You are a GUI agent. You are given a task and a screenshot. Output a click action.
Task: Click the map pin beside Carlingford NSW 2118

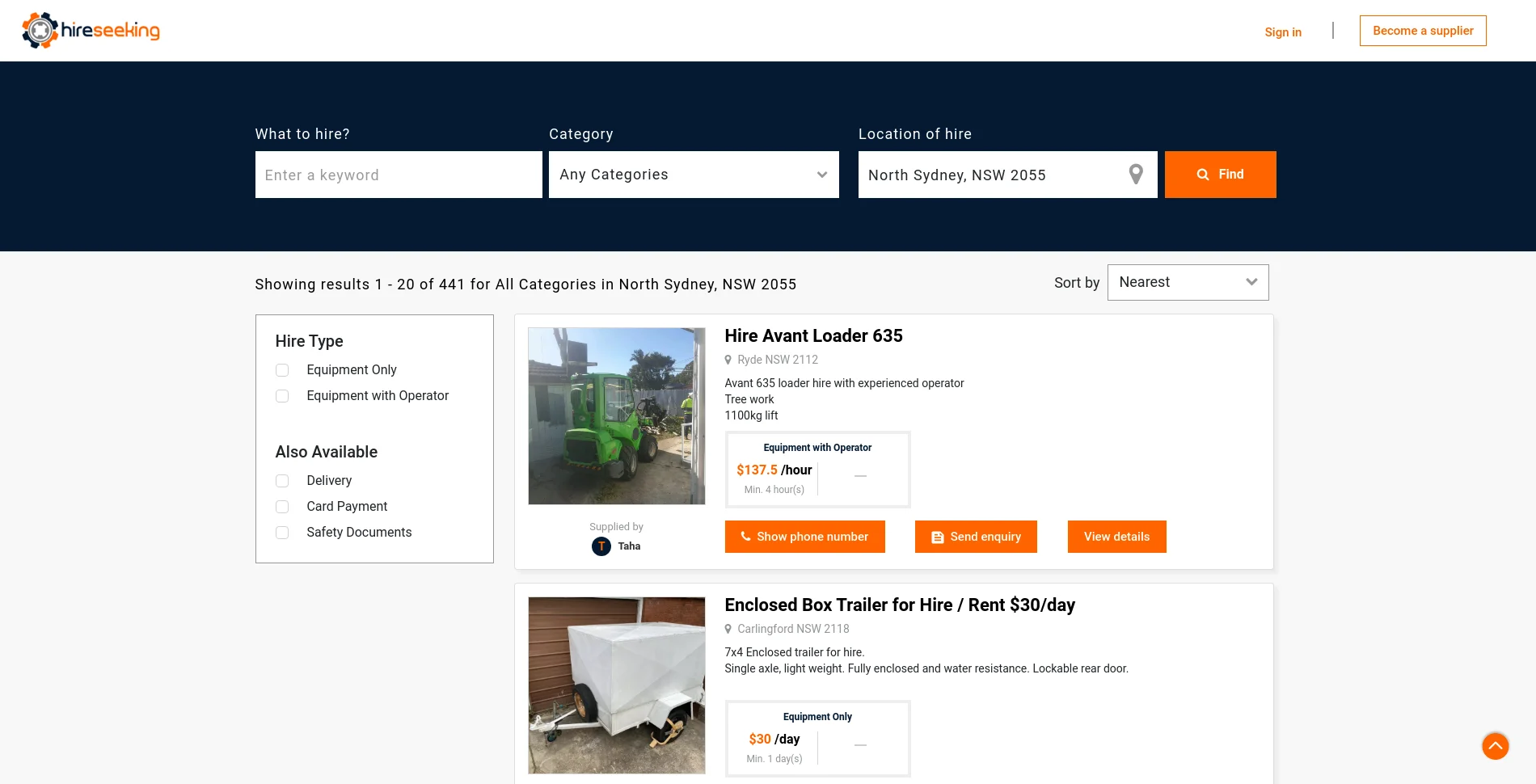coord(728,630)
